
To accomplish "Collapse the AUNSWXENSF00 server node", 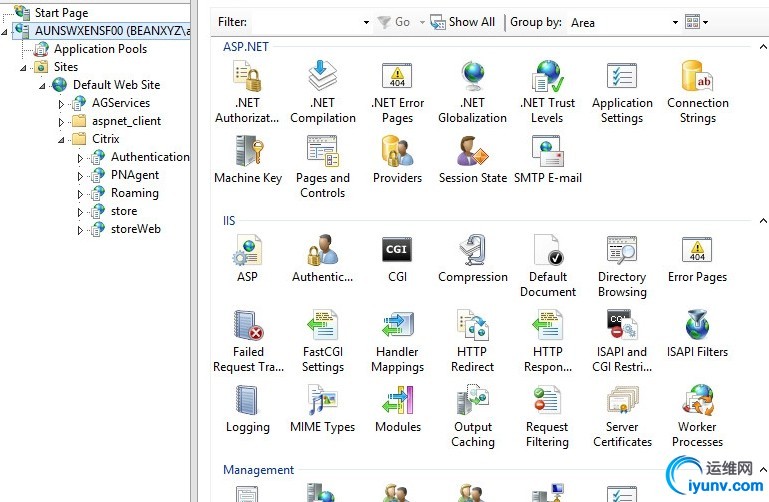I will [5, 32].
